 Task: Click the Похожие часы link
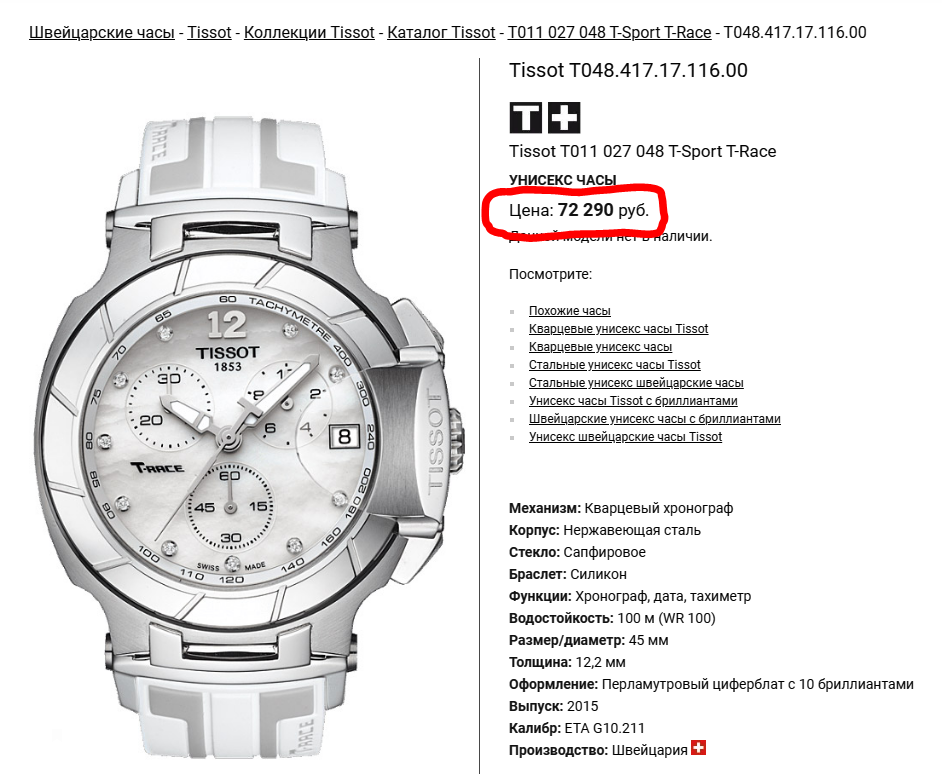[570, 311]
